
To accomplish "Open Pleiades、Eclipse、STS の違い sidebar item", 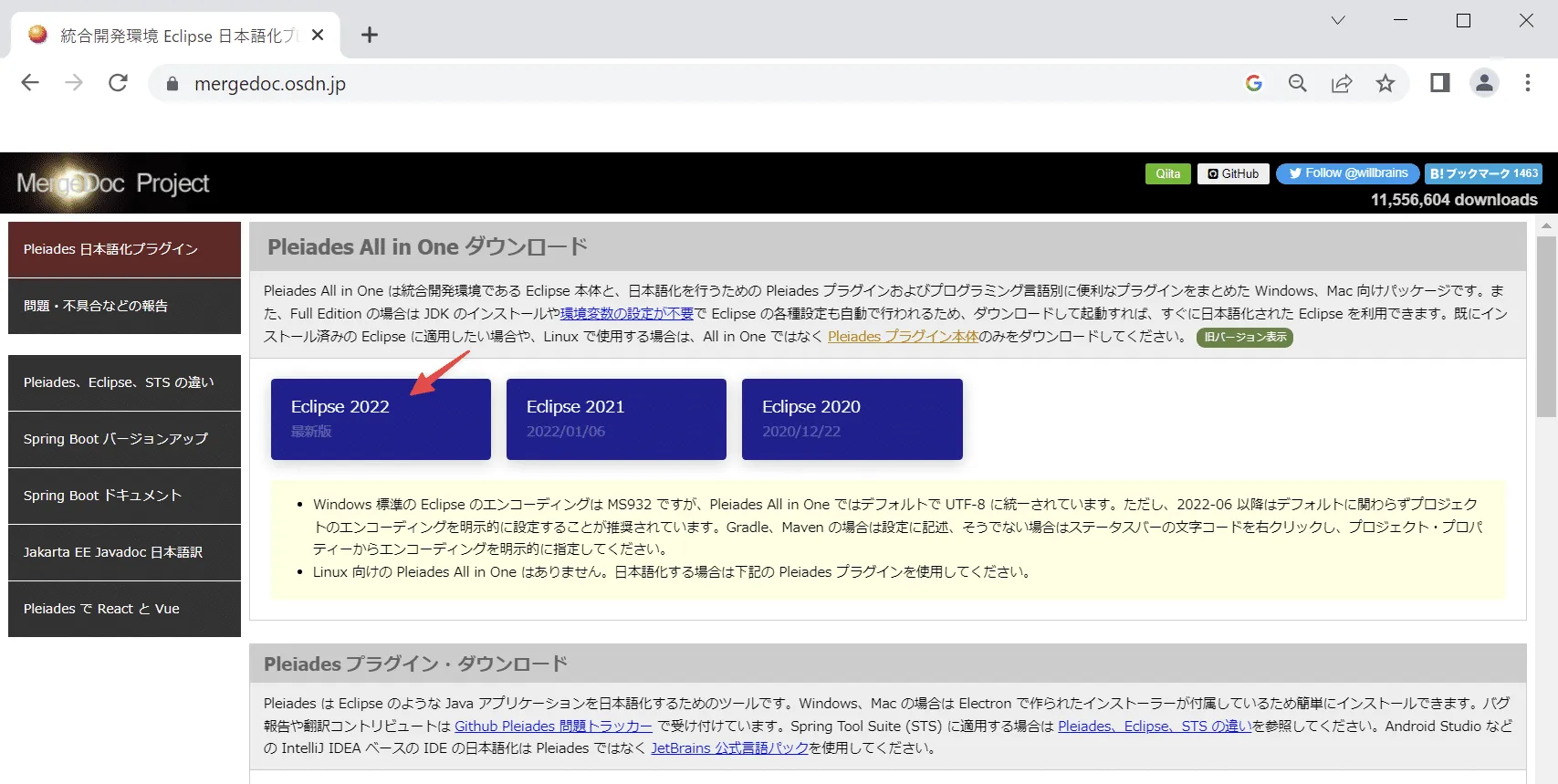I will pyautogui.click(x=124, y=382).
